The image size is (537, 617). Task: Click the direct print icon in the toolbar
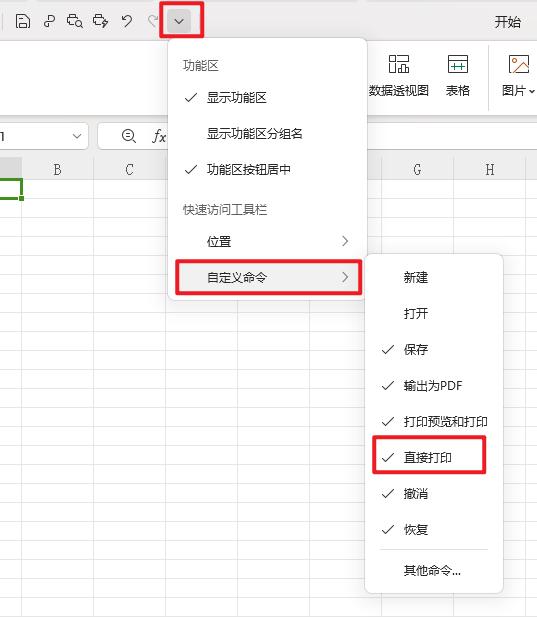(x=100, y=21)
